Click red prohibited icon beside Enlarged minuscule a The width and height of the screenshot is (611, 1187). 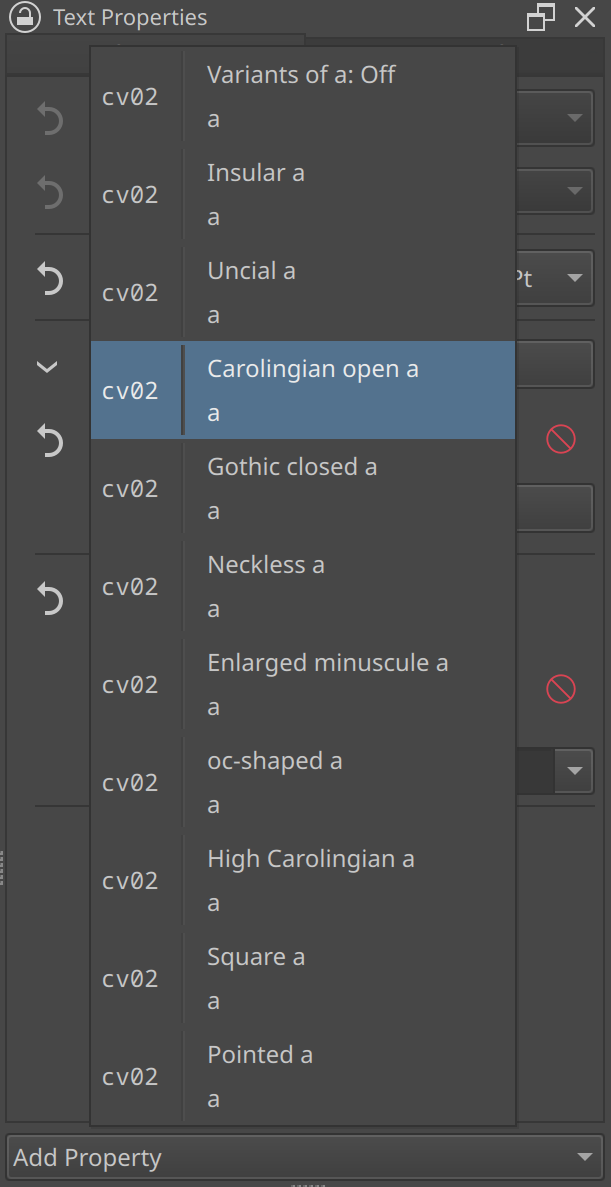[x=561, y=689]
